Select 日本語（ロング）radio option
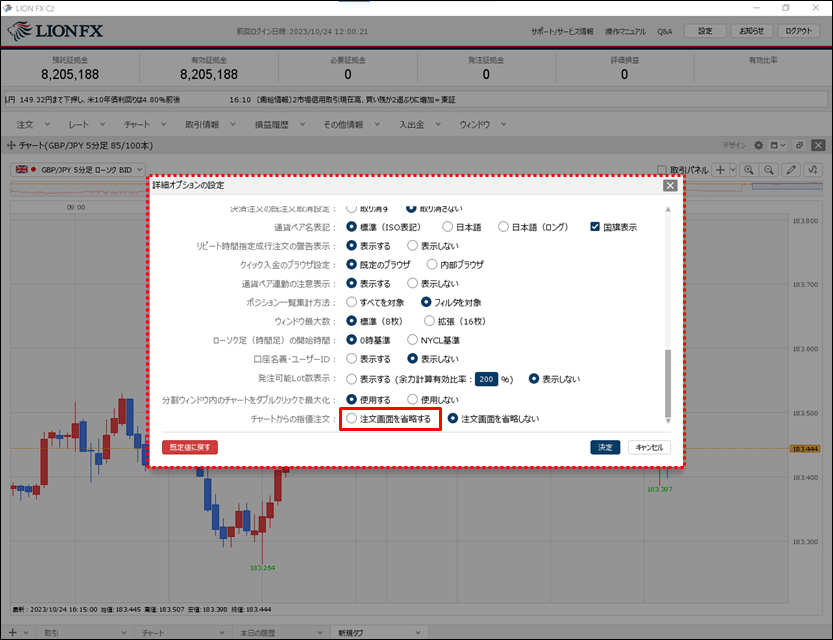Image resolution: width=833 pixels, height=640 pixels. pos(503,227)
